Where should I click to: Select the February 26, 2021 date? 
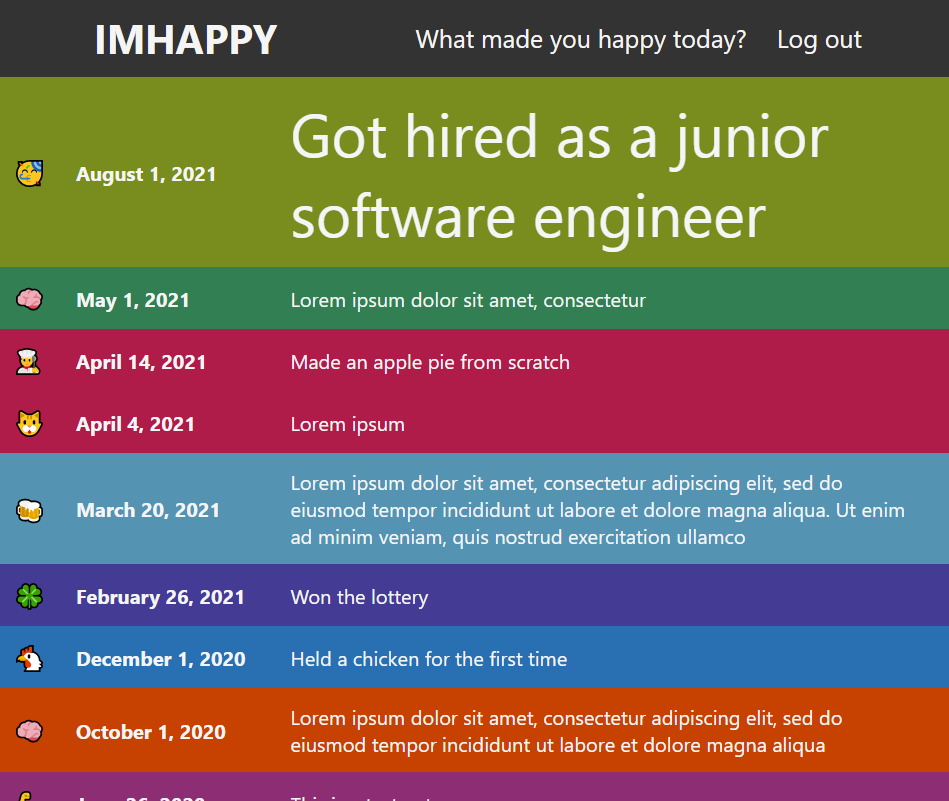[160, 597]
